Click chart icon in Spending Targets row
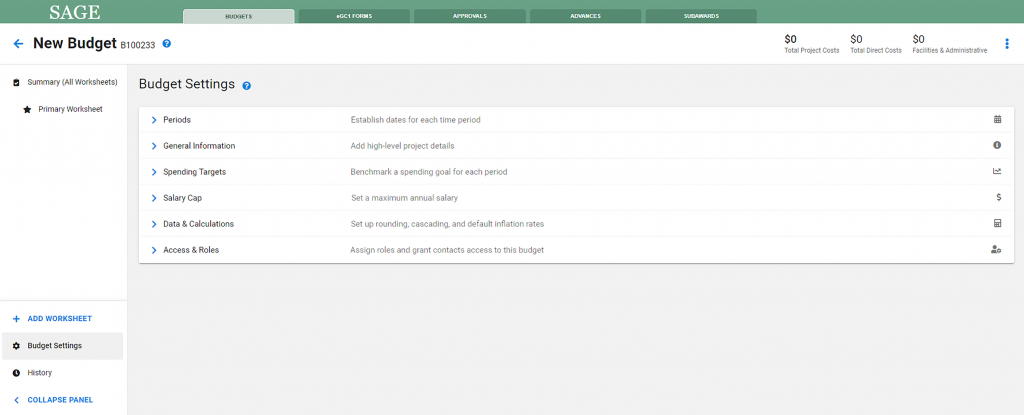 click(997, 171)
